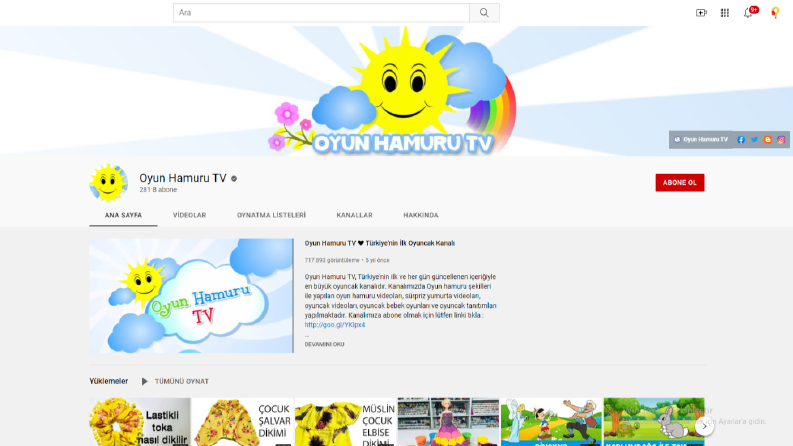Subscribe with the ABONE OL button

click(x=680, y=183)
